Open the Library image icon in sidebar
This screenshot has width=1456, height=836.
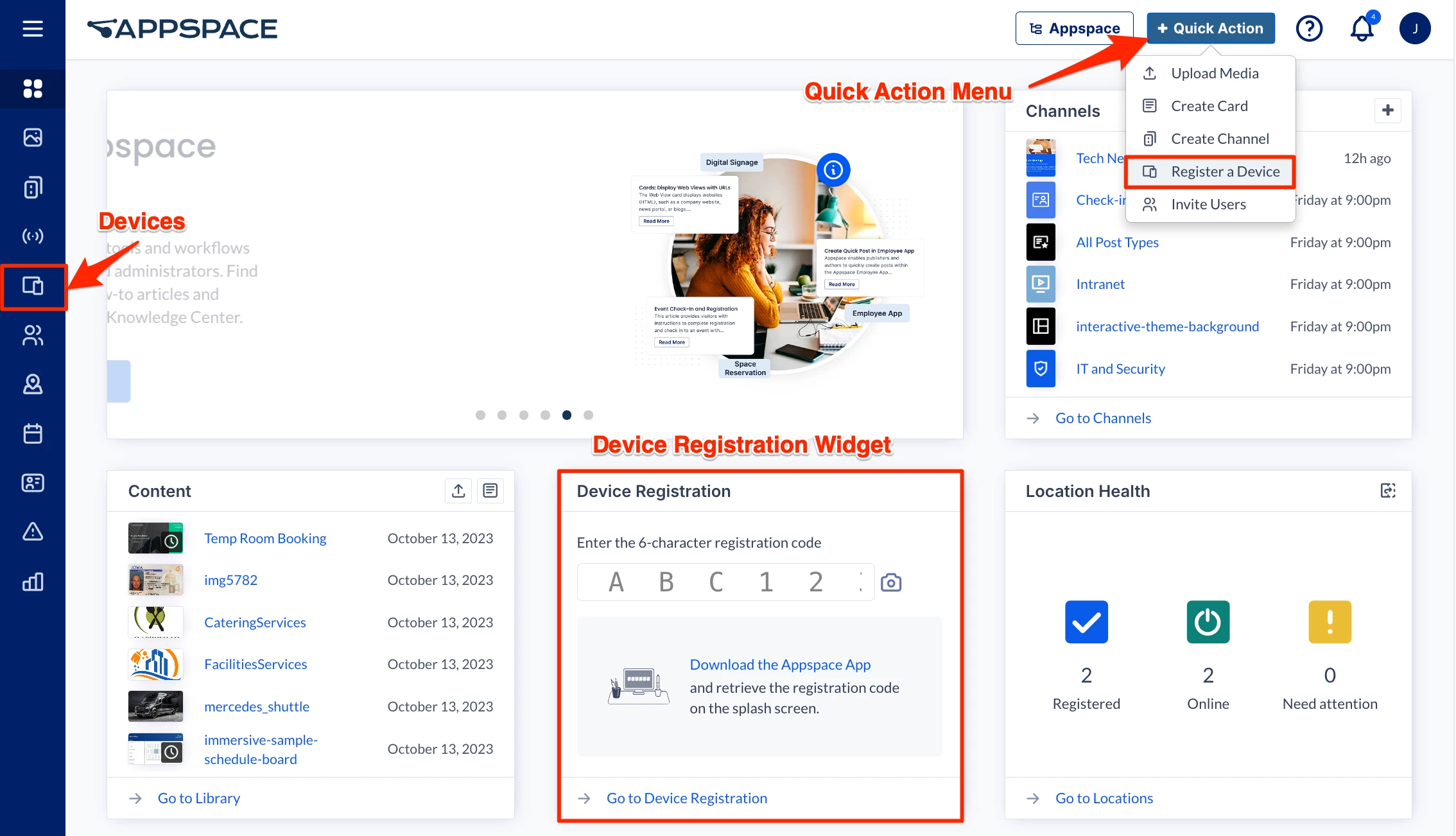(33, 137)
